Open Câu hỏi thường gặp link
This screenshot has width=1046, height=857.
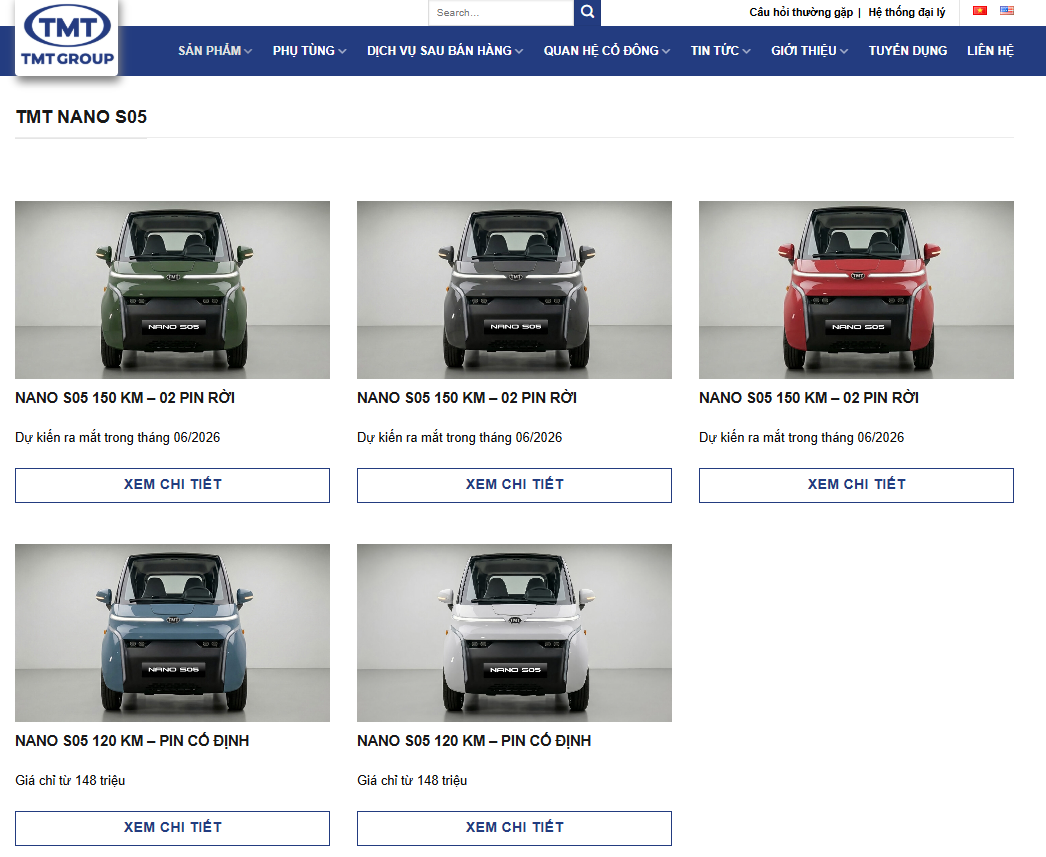801,12
